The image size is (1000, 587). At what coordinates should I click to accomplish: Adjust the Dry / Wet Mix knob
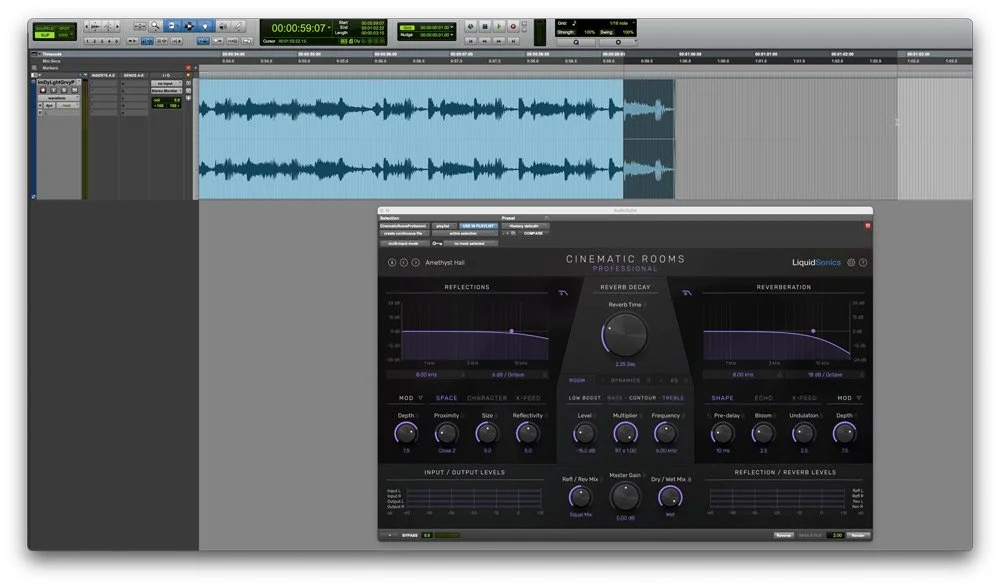tap(670, 496)
